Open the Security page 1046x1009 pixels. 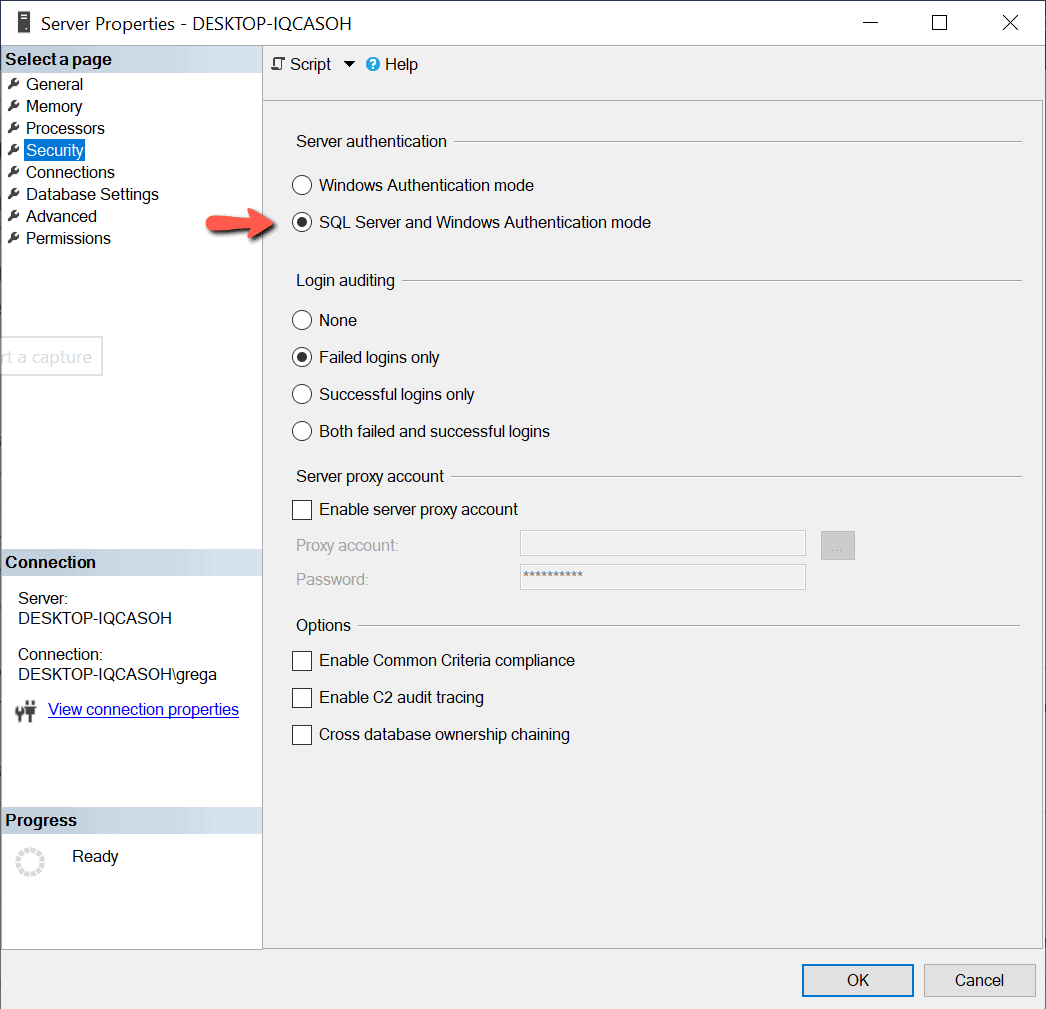coord(55,150)
